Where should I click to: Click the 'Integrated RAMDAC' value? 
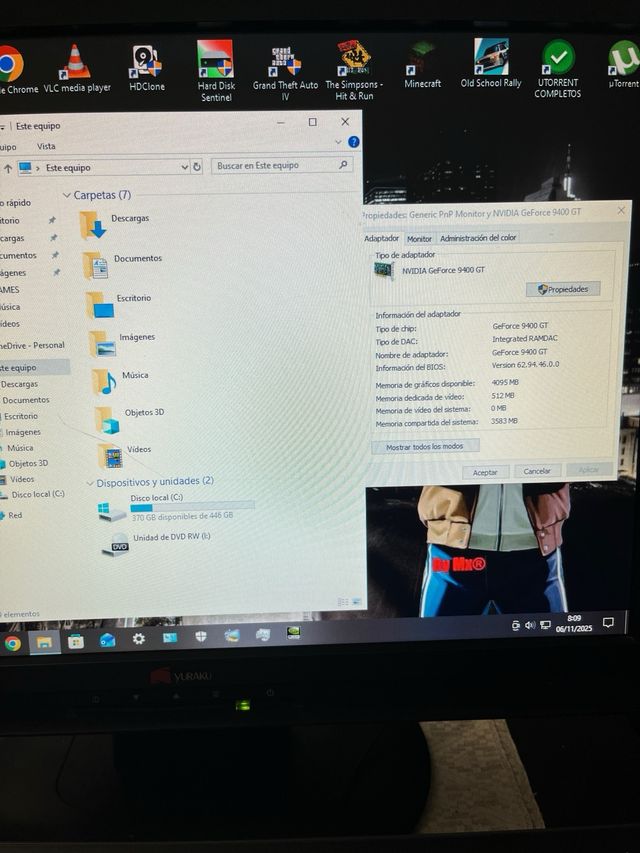tap(525, 338)
